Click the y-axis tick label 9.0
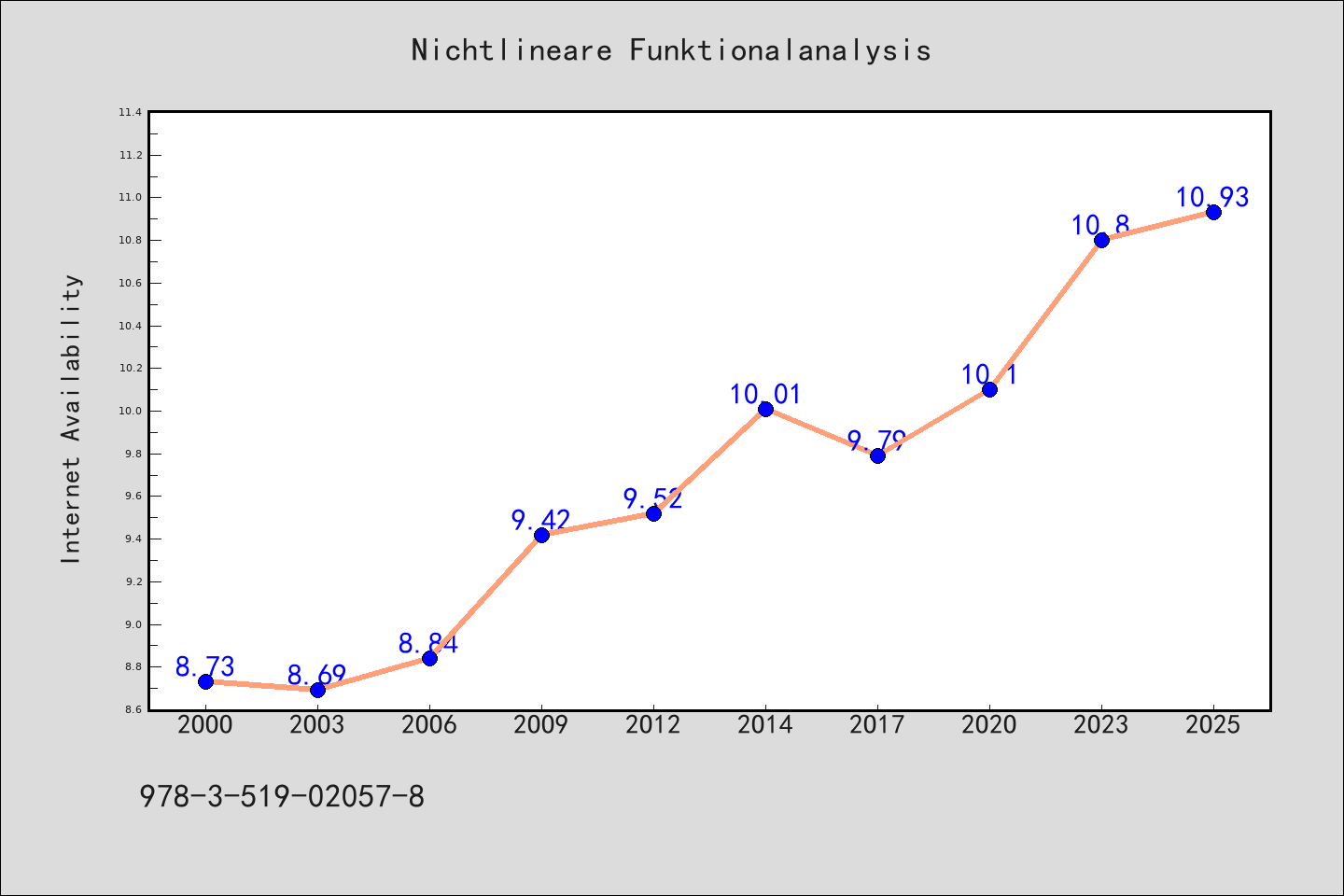Screen dimensions: 1344x896 click(133, 625)
